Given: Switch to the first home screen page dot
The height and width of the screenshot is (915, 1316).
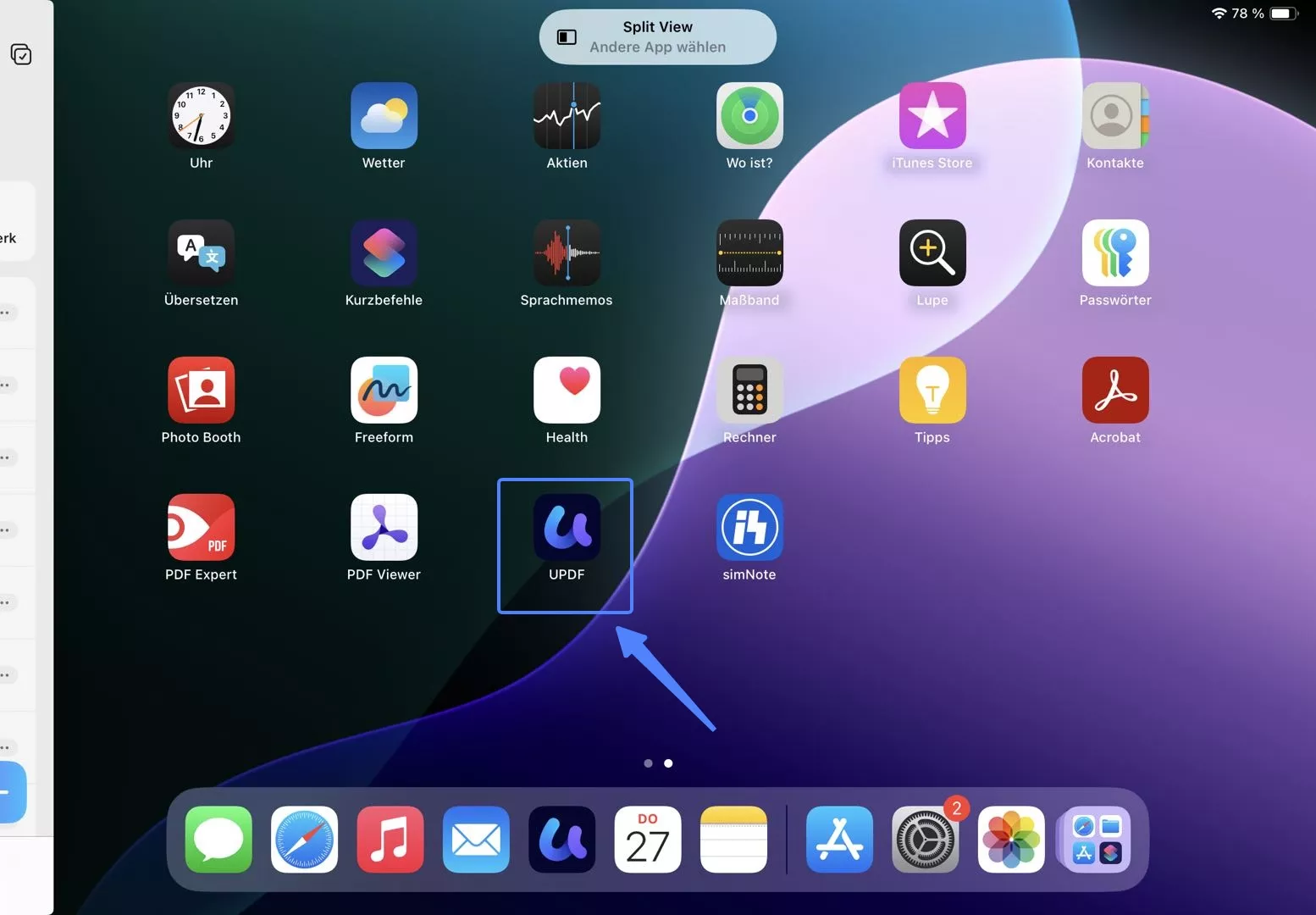Looking at the screenshot, I should click(648, 763).
